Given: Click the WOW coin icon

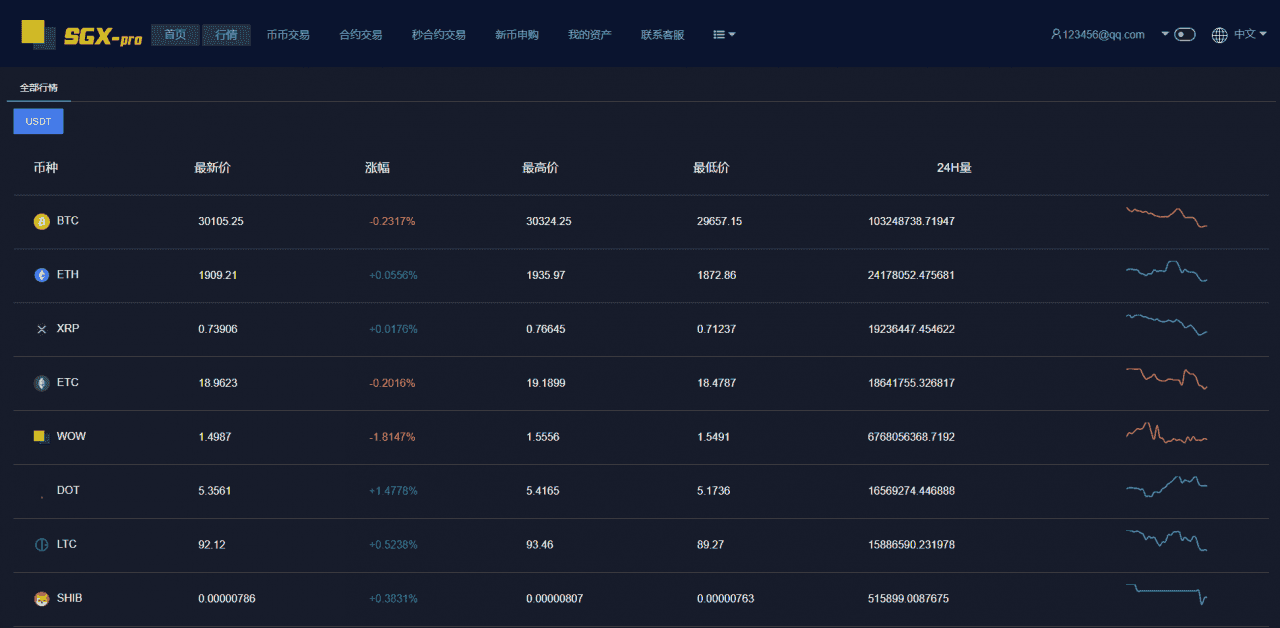Looking at the screenshot, I should click(41, 437).
